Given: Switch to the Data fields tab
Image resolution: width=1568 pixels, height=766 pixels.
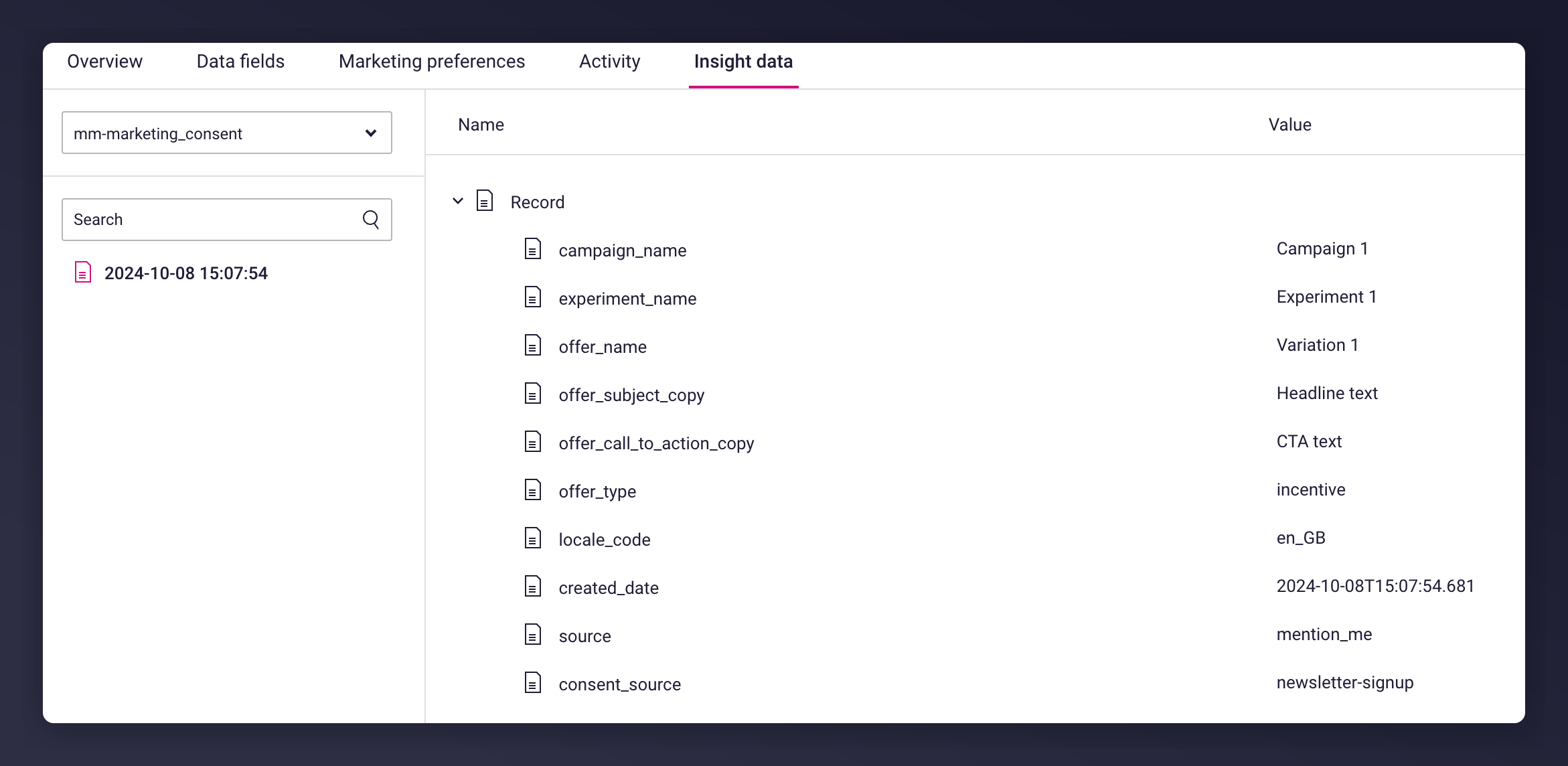Looking at the screenshot, I should (x=240, y=62).
